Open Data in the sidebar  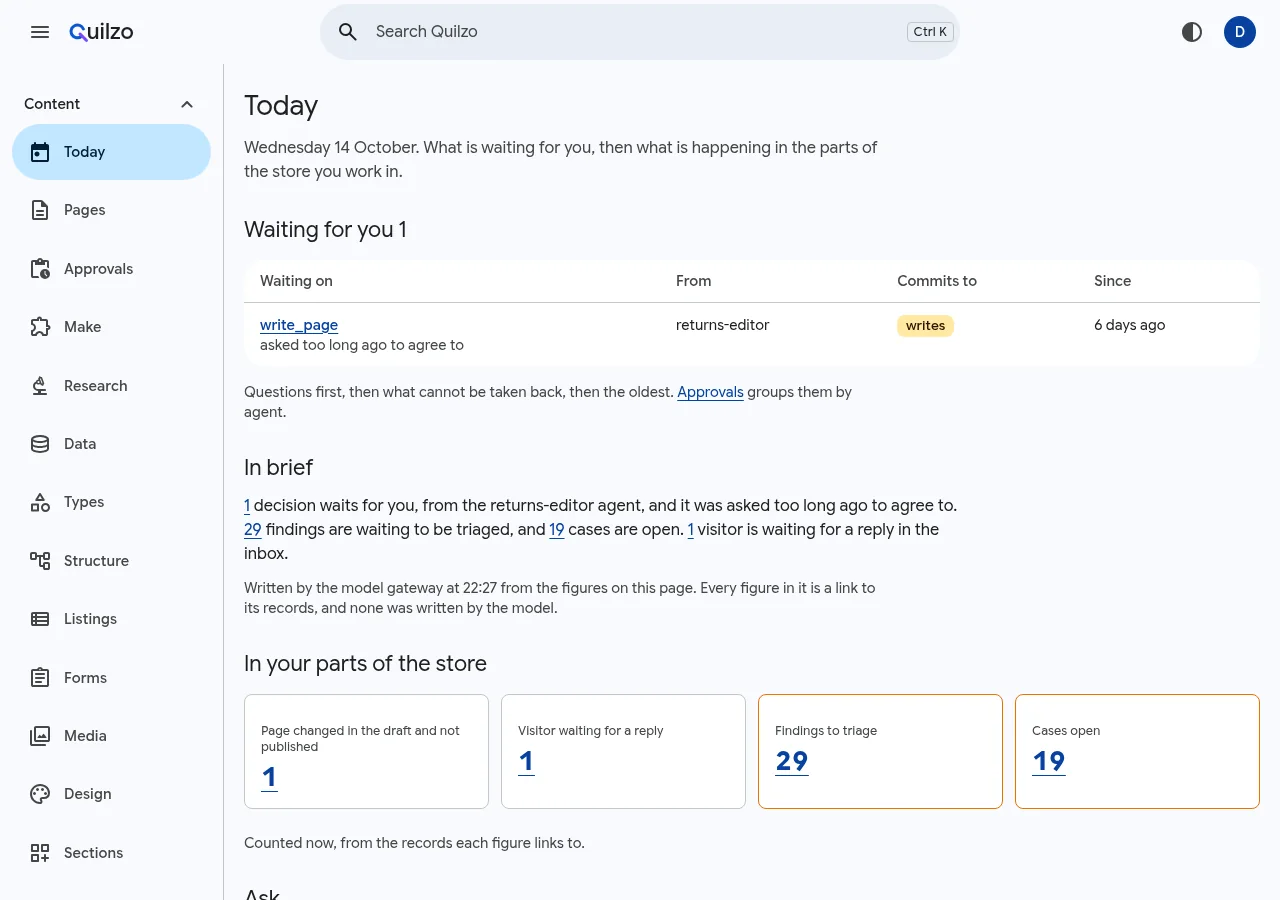(x=111, y=444)
